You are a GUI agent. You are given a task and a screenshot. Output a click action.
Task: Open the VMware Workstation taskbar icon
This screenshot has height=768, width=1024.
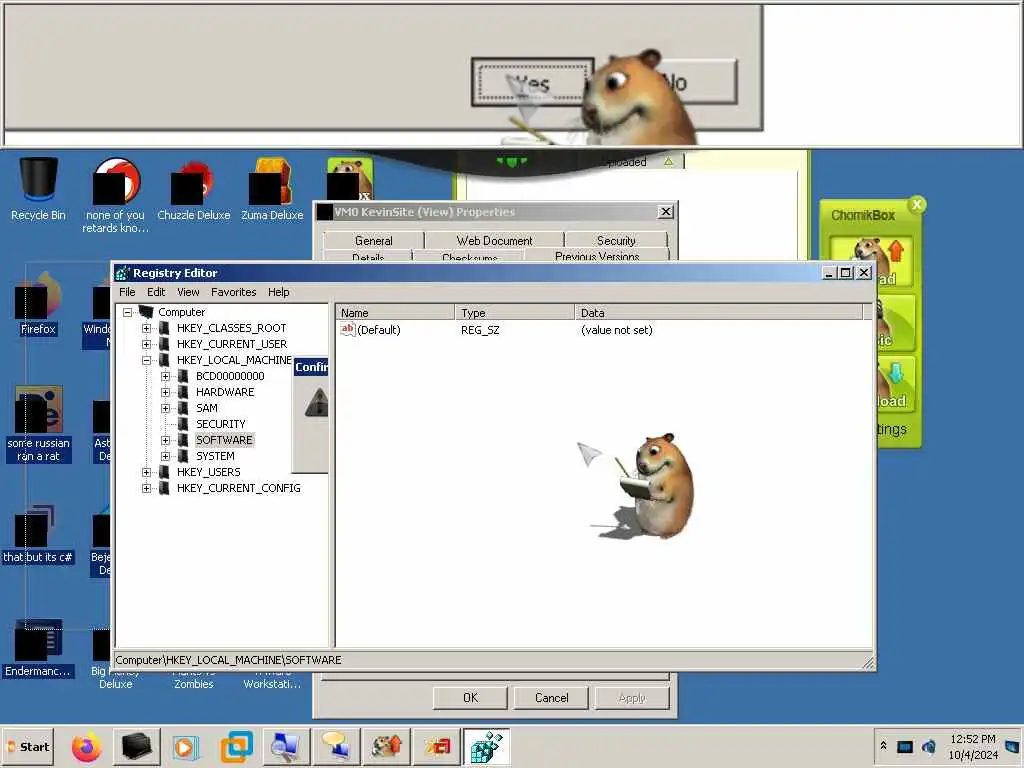(236, 747)
